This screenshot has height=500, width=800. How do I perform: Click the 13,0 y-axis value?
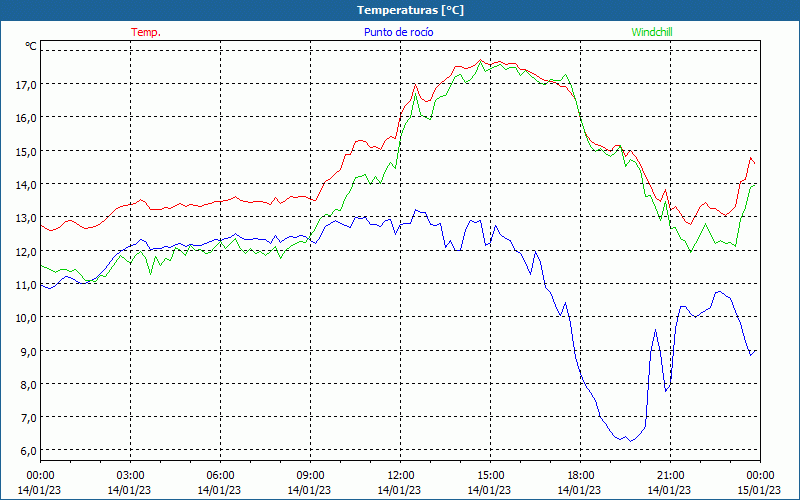pos(27,218)
